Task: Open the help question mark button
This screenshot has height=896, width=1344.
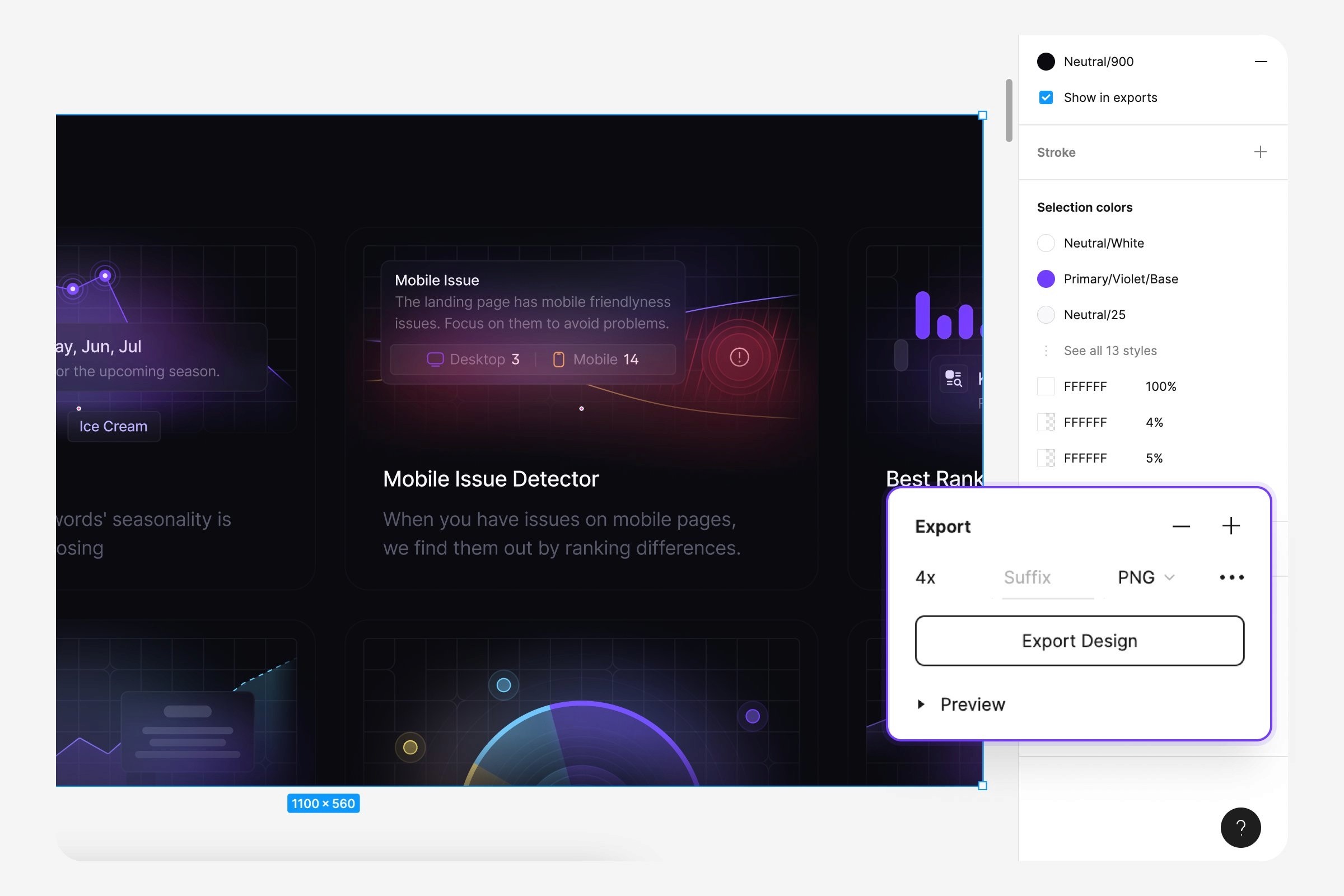Action: click(x=1240, y=827)
